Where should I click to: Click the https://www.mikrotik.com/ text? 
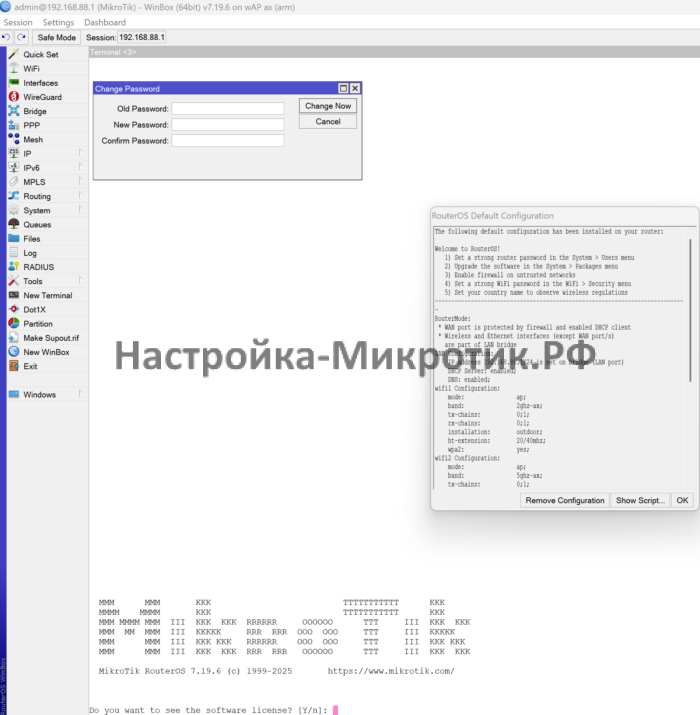click(391, 671)
